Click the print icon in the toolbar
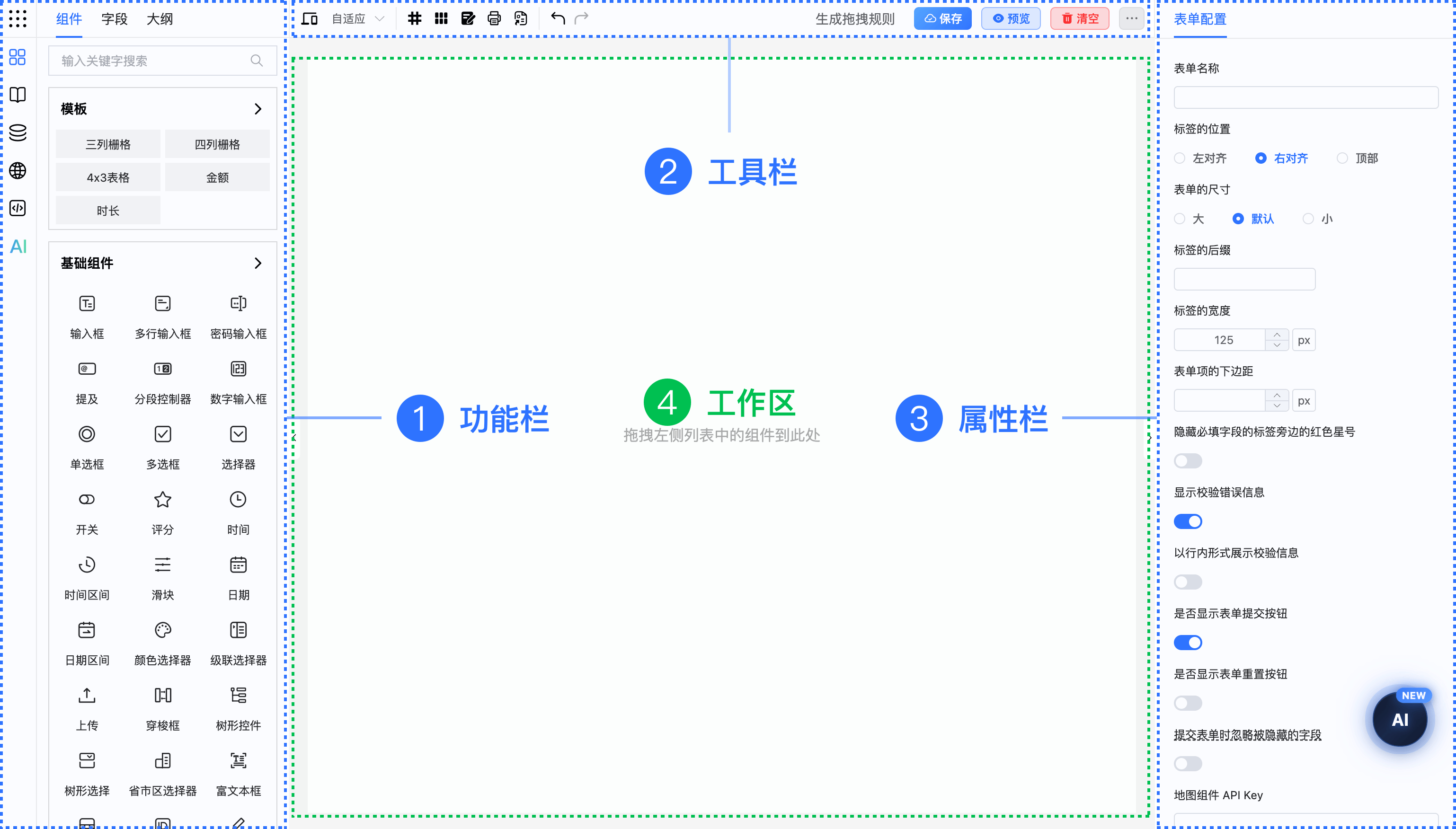 [x=494, y=18]
